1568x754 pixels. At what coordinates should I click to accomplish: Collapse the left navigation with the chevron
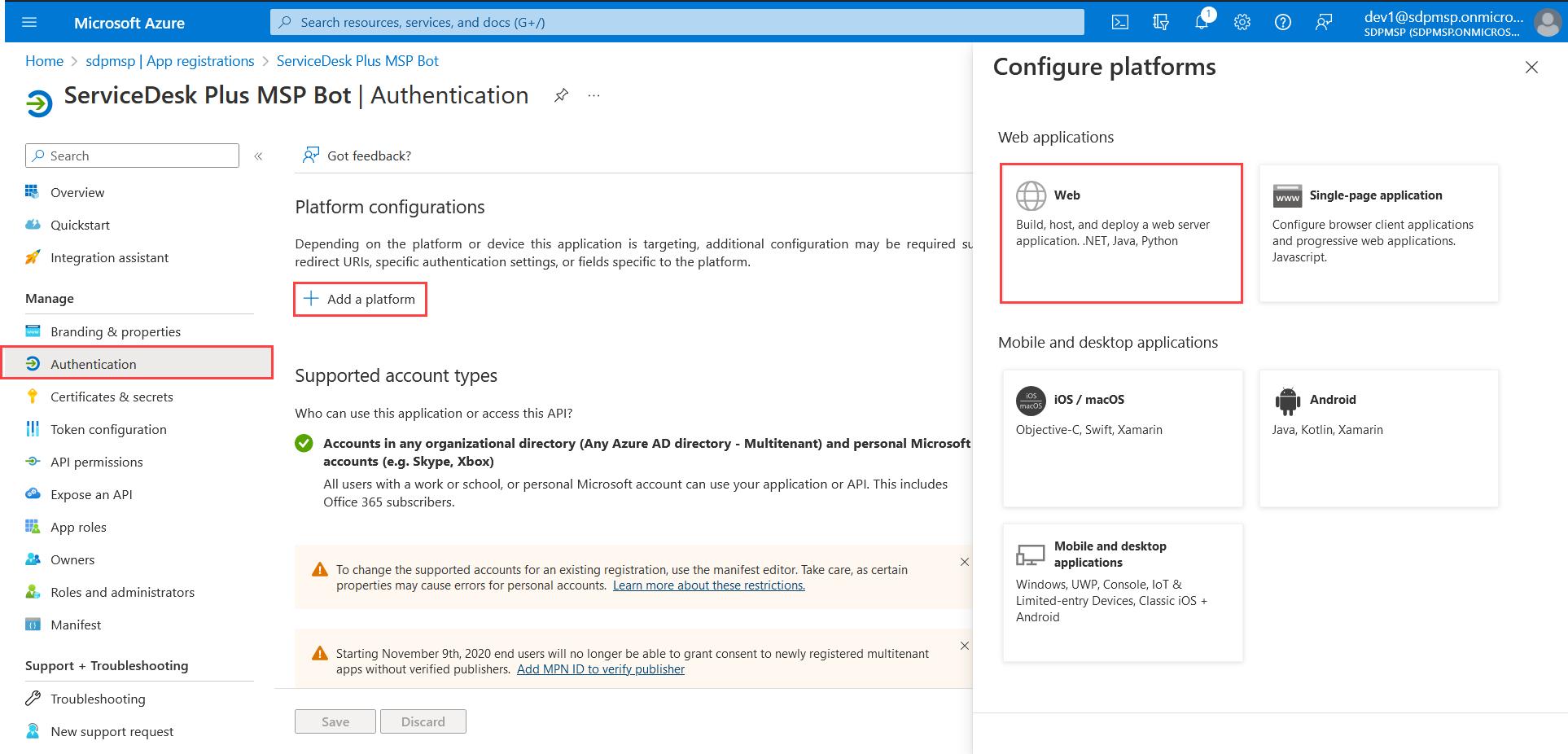tap(259, 156)
